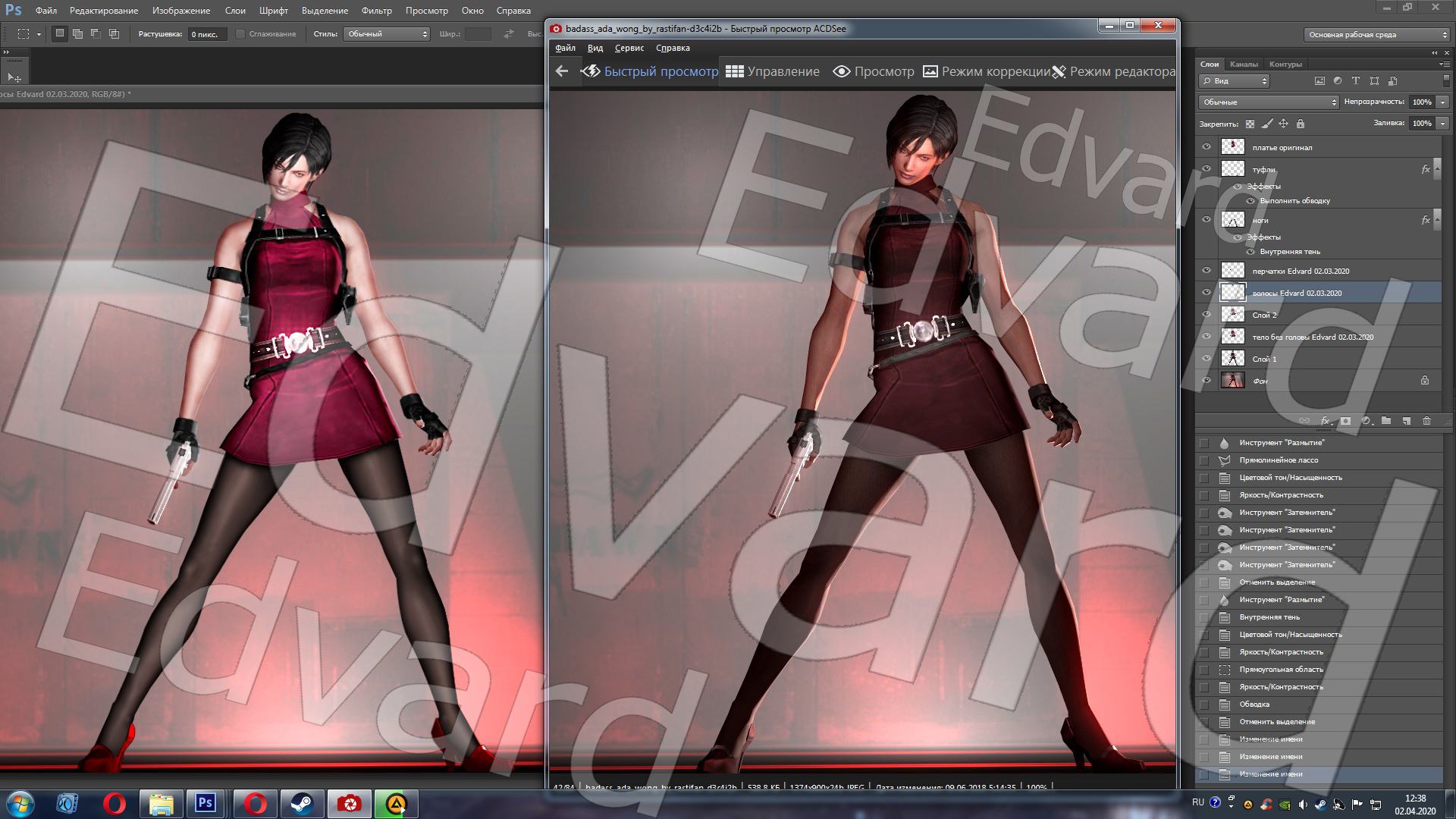Switch to Управление mode in ACDSee
1456x819 pixels.
[x=773, y=71]
